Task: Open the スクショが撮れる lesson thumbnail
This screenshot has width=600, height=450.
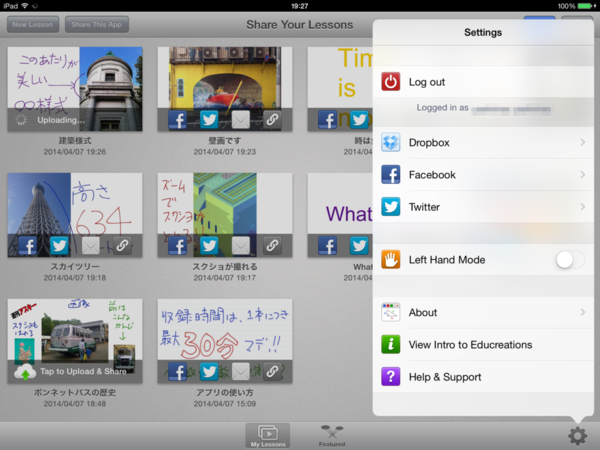Action: 225,215
